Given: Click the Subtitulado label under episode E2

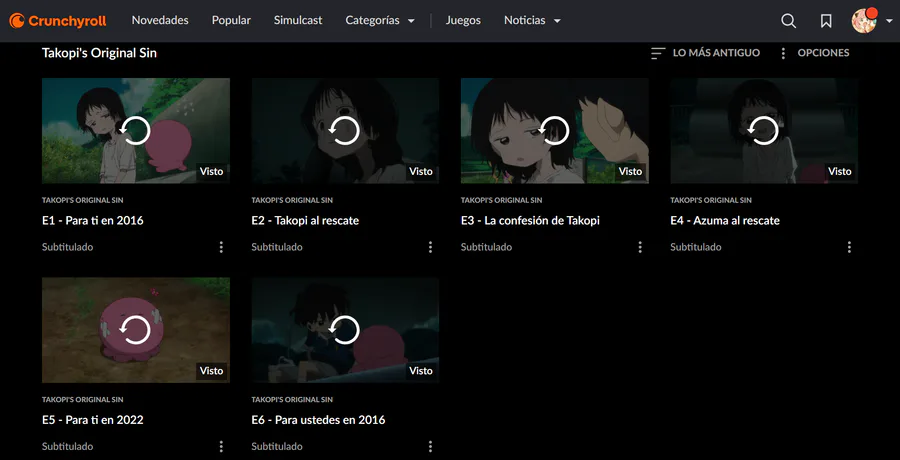Looking at the screenshot, I should (x=277, y=247).
